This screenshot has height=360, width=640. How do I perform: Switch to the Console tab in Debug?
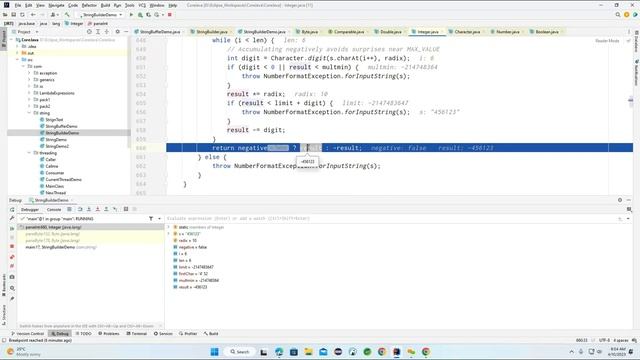pyautogui.click(x=54, y=209)
